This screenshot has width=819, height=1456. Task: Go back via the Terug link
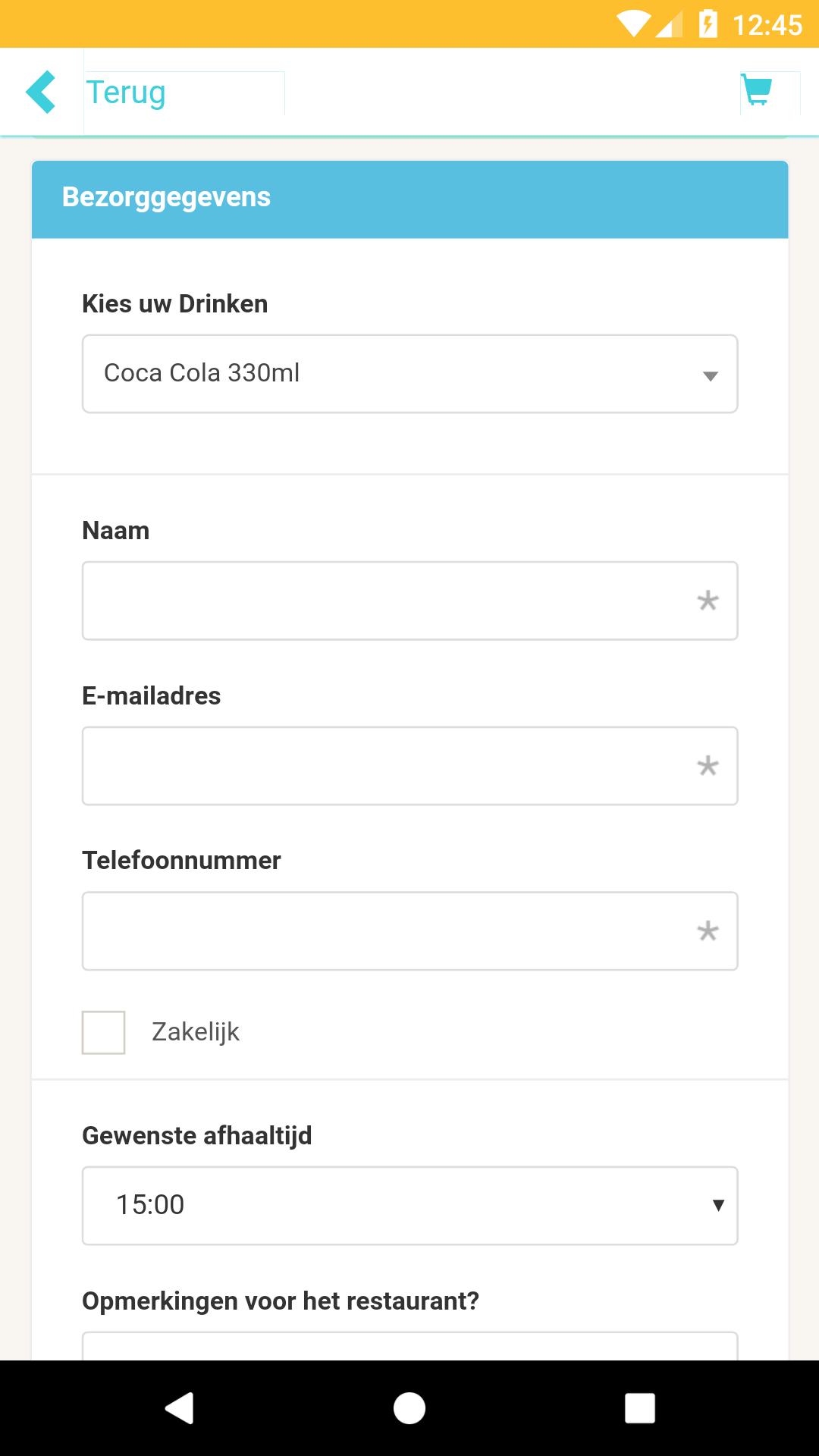pos(126,92)
